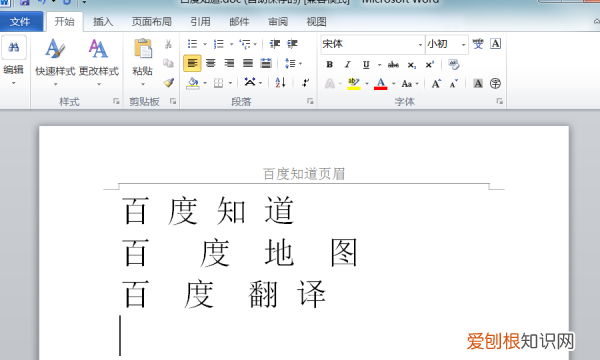
Task: Toggle center alignment
Action: click(211, 63)
